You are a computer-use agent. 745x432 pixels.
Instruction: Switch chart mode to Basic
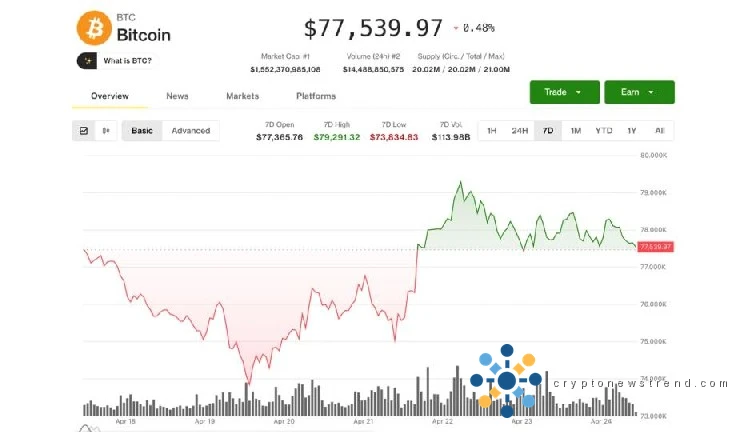[142, 131]
